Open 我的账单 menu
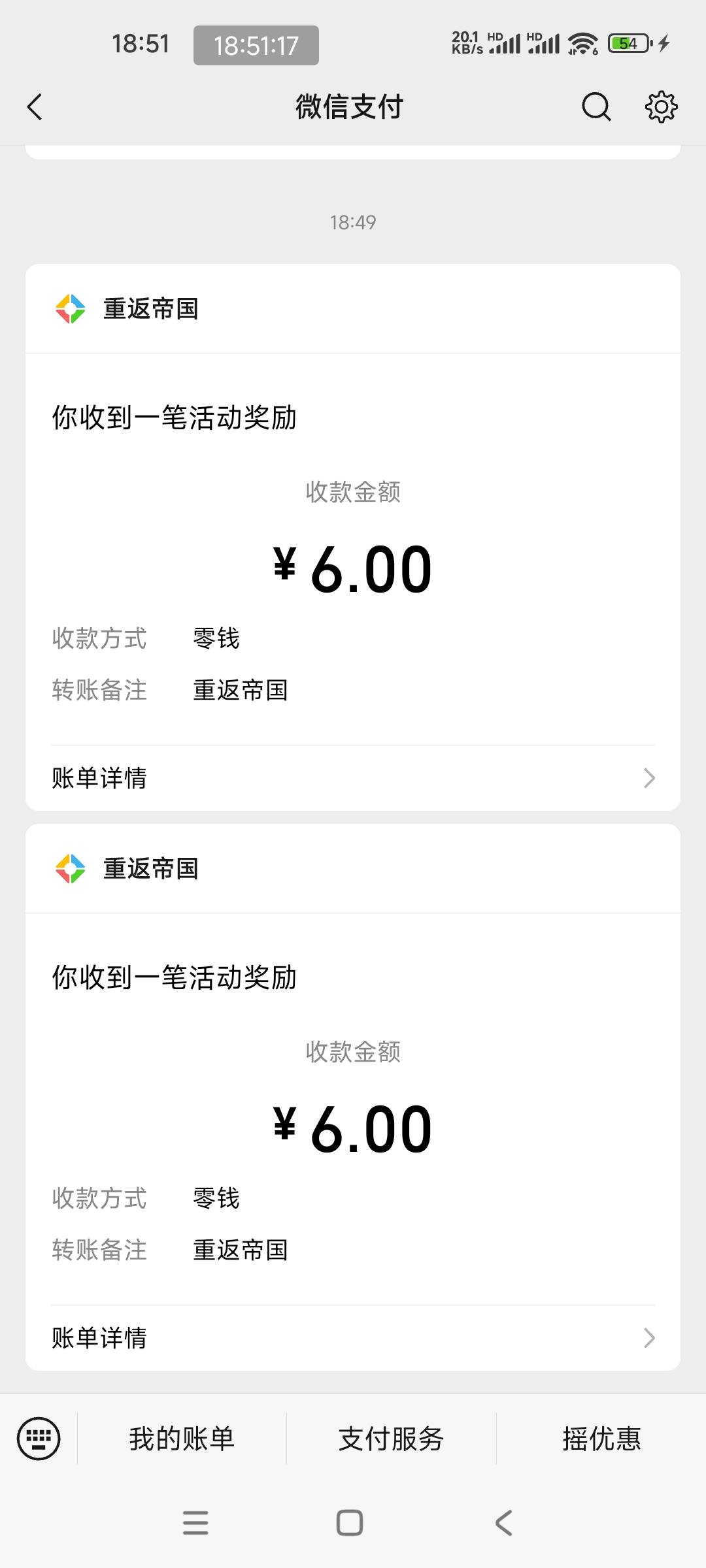This screenshot has height=1568, width=706. pos(182,1439)
